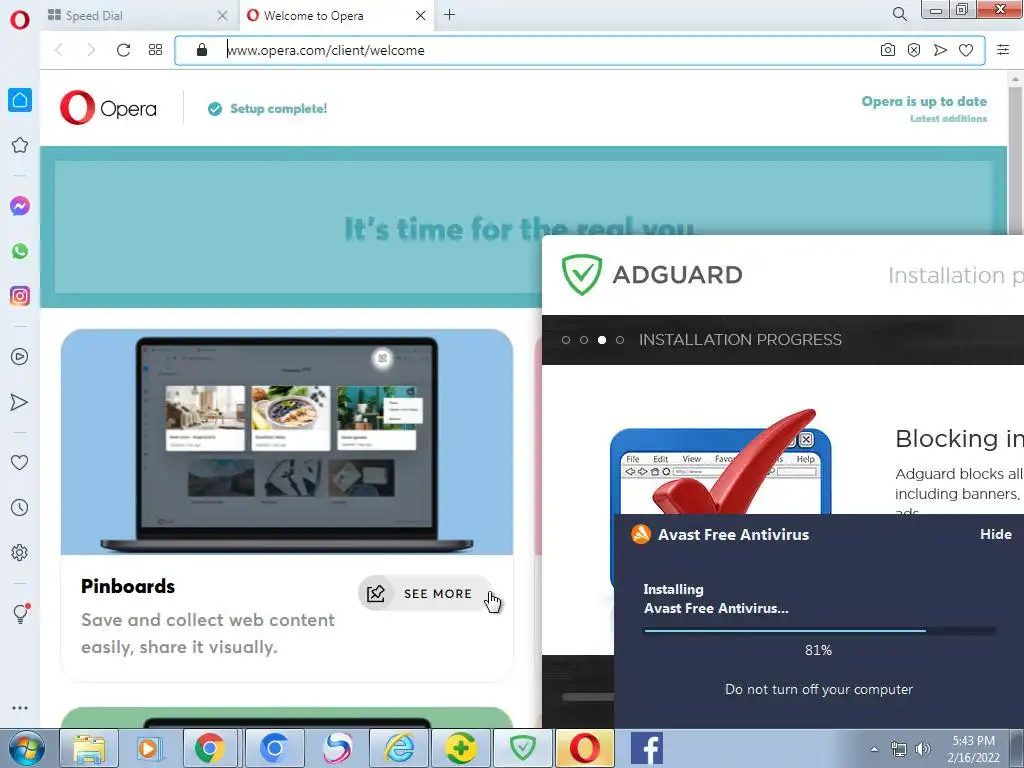Select the fourth Adguard step dot

(x=620, y=340)
